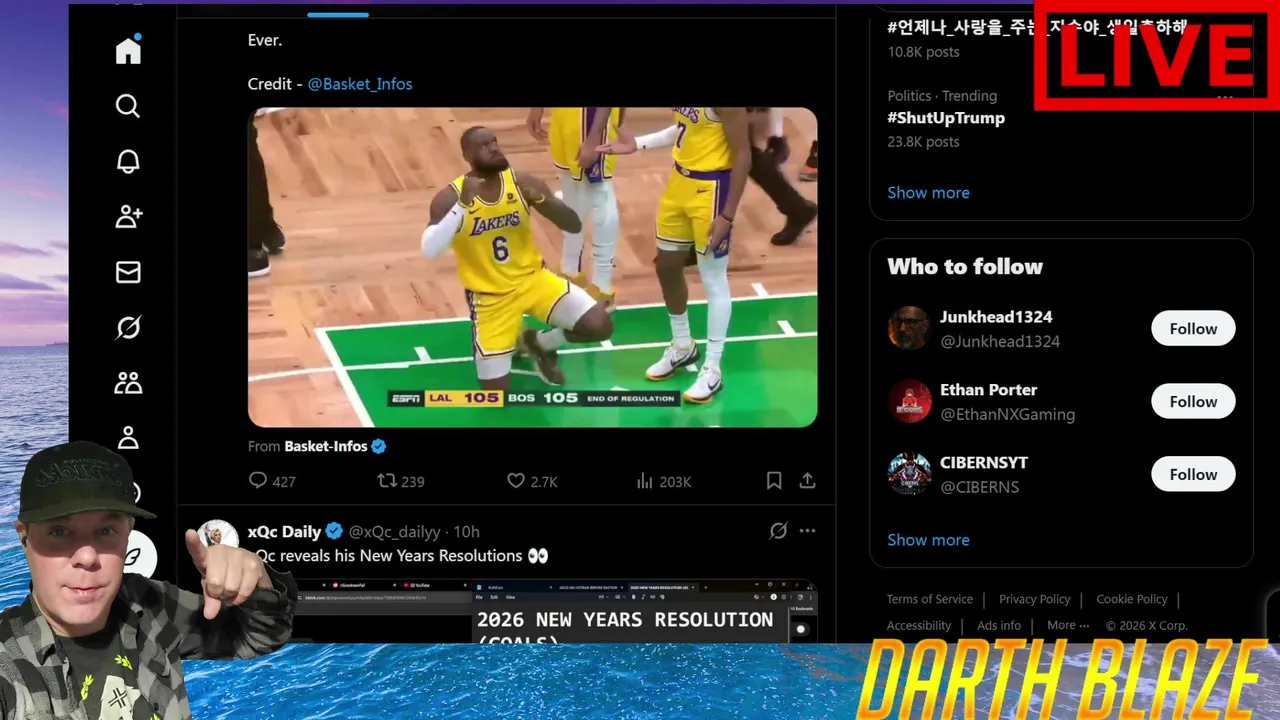1280x720 pixels.
Task: View analytics for the 203K views post
Action: click(664, 481)
